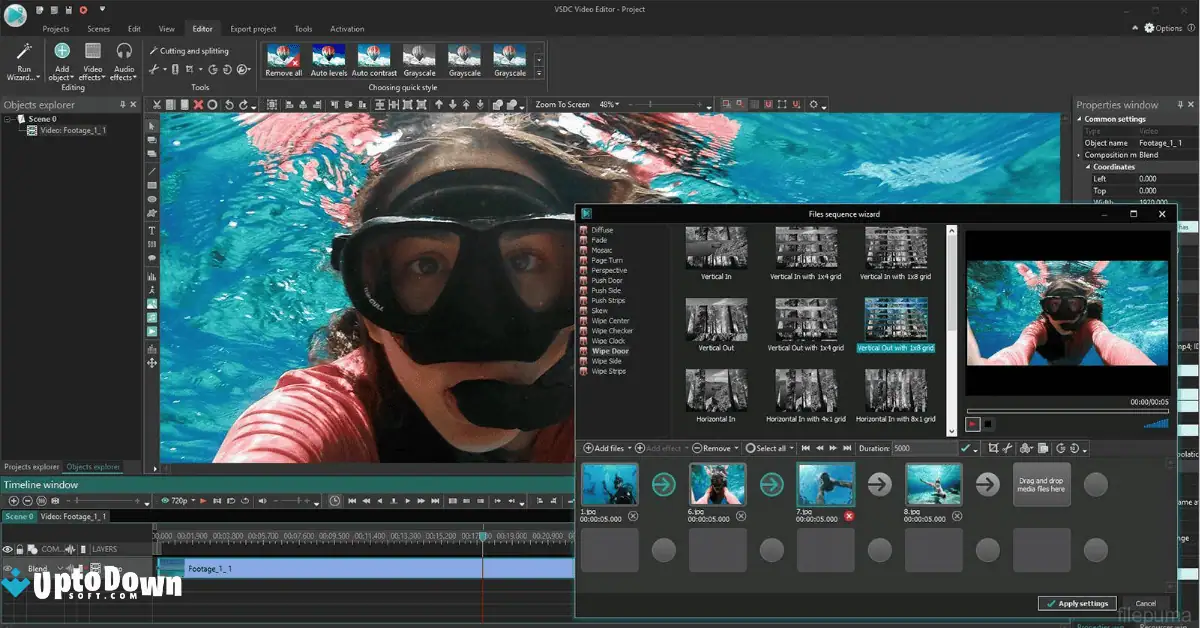Toggle visibility eye on timeline track
This screenshot has width=1200, height=628.
pos(8,548)
